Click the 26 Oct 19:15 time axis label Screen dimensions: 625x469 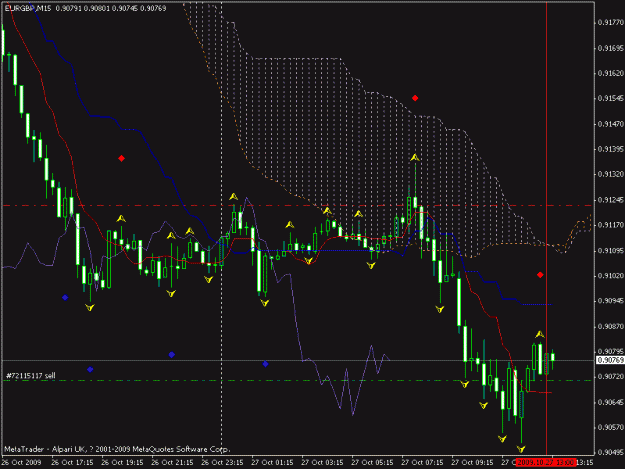(122, 463)
